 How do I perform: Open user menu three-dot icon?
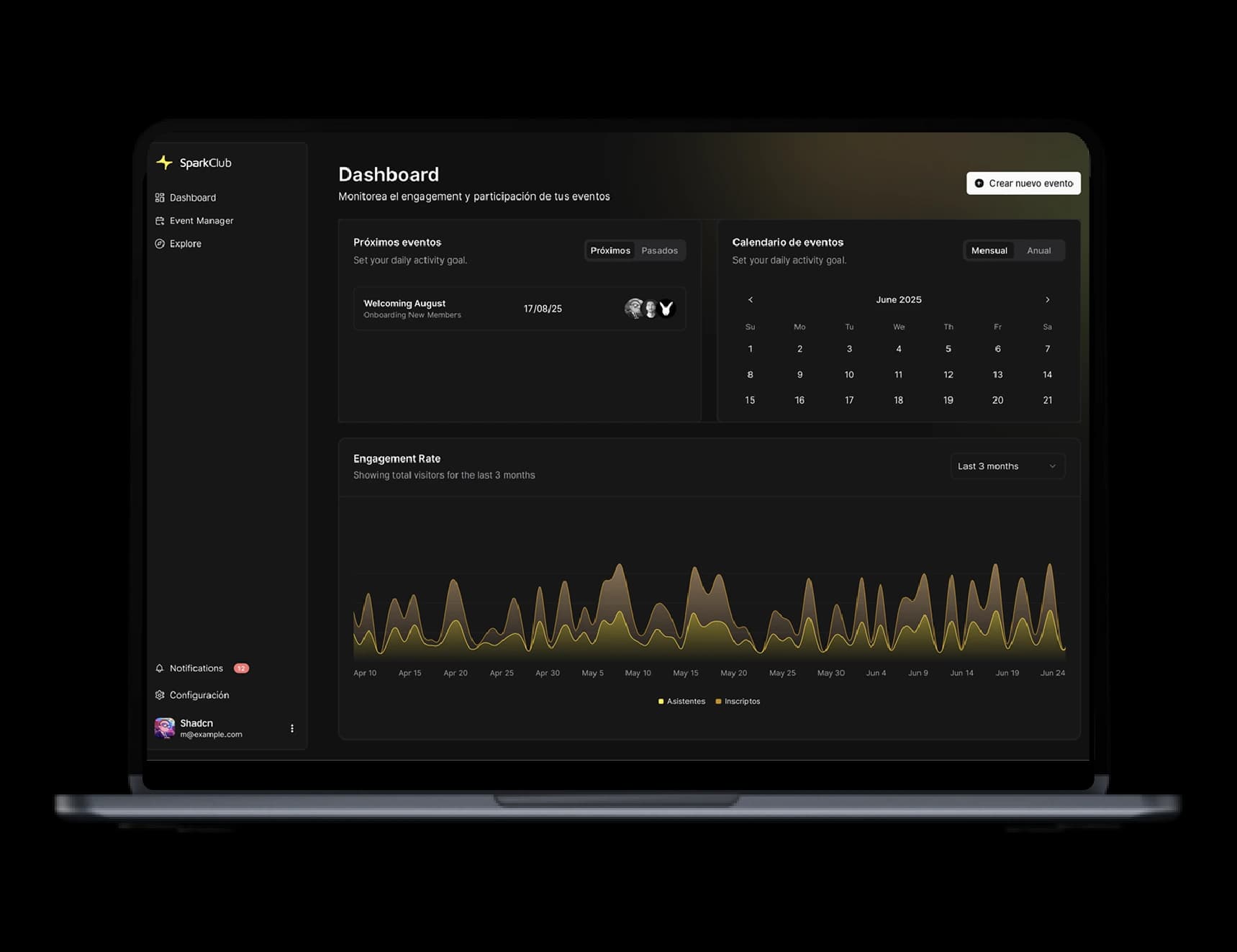coord(292,728)
